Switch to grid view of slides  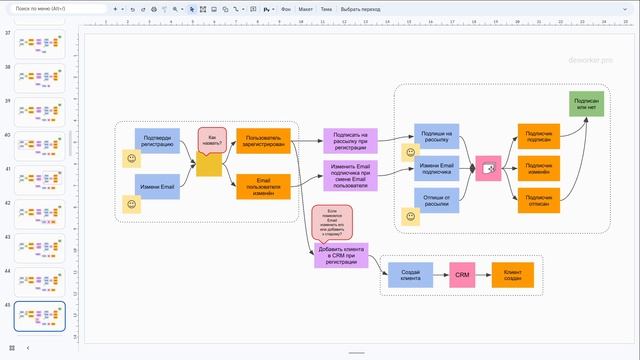tap(12, 348)
